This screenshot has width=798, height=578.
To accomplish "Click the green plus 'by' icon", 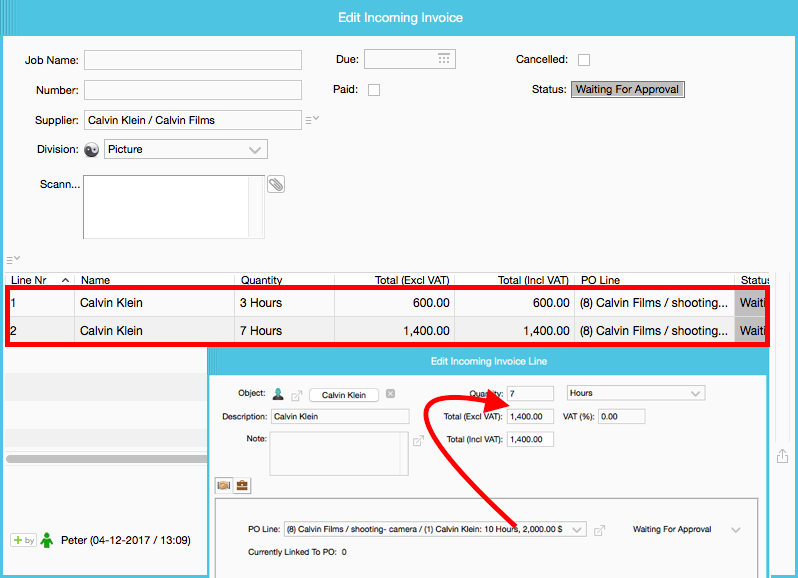I will point(23,540).
